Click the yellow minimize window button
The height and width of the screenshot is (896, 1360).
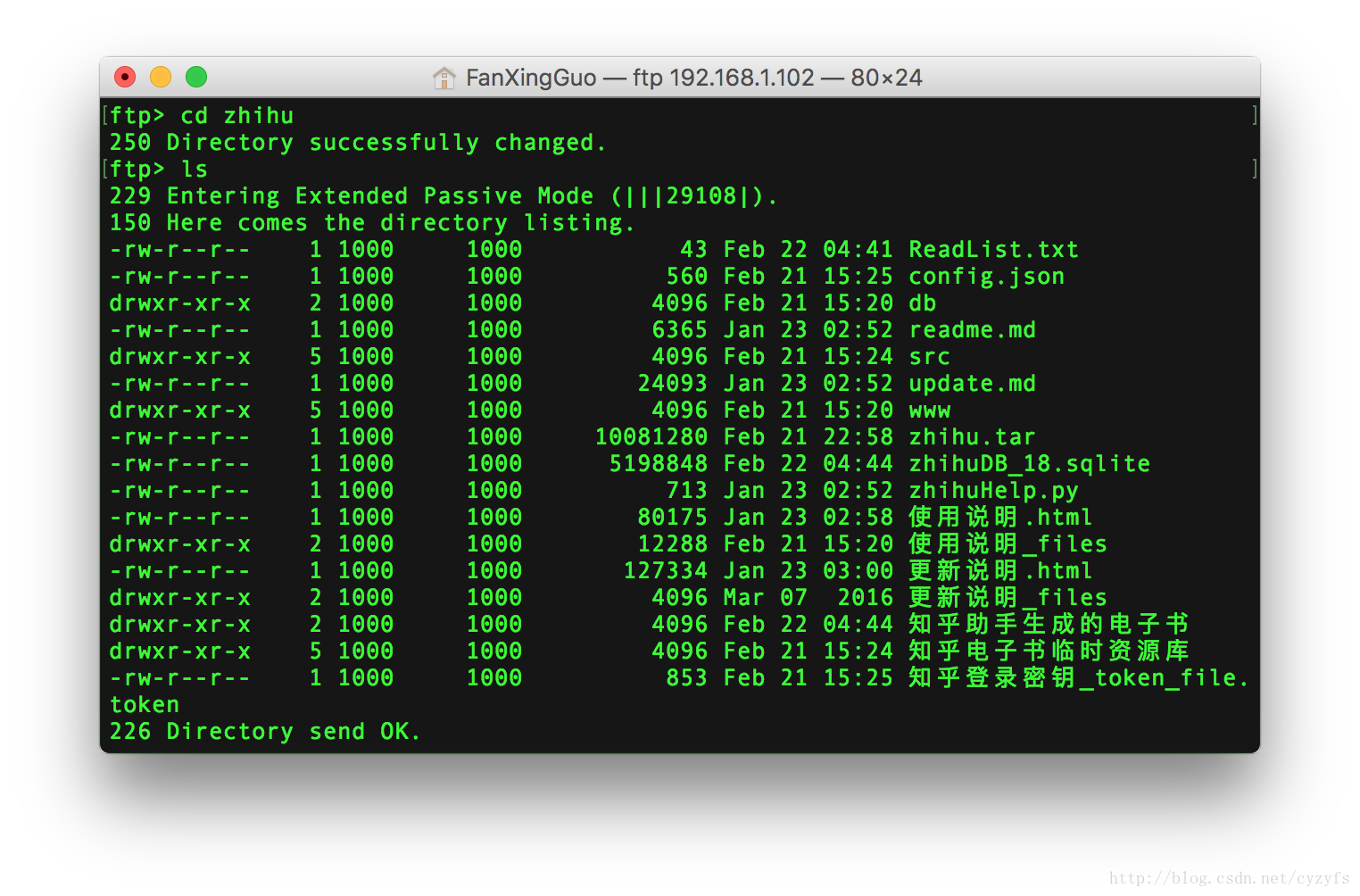tap(161, 77)
